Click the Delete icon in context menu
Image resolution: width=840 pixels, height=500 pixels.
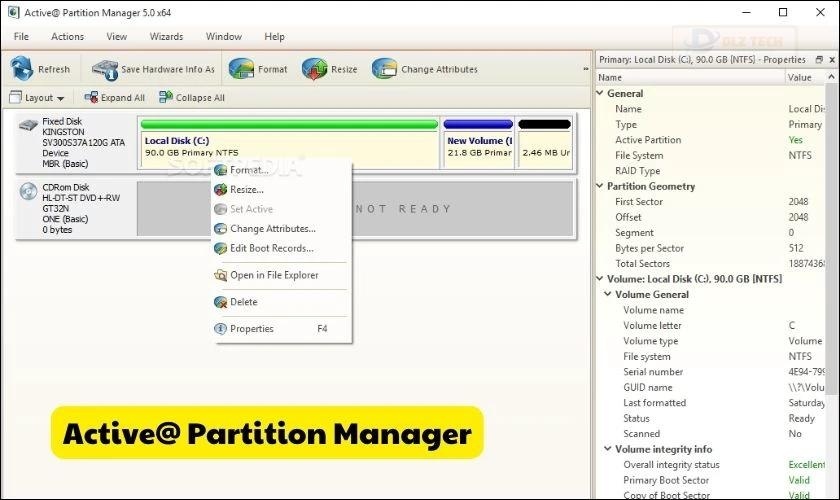[x=220, y=302]
